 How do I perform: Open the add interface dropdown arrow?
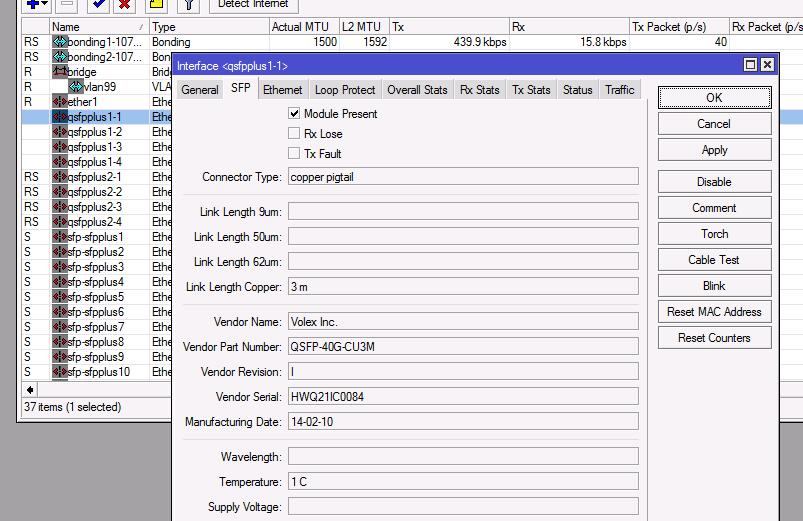point(44,4)
